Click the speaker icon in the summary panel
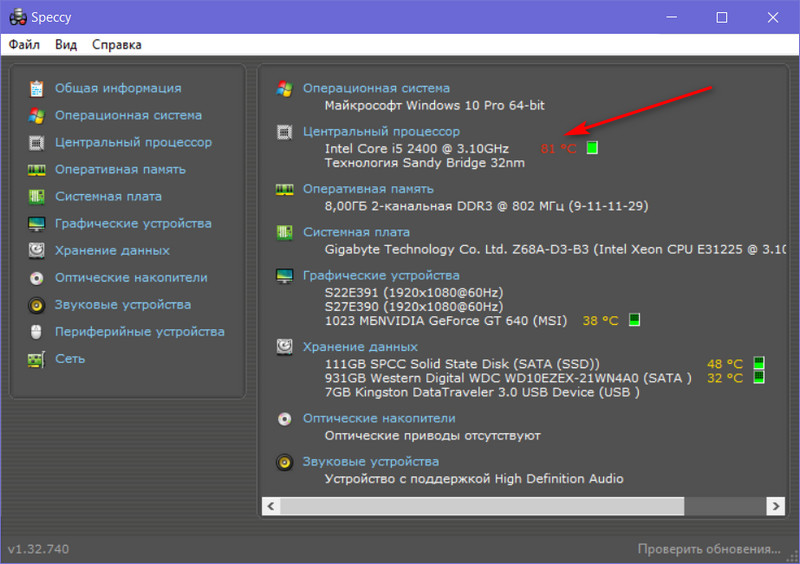The image size is (800, 564). tap(284, 462)
